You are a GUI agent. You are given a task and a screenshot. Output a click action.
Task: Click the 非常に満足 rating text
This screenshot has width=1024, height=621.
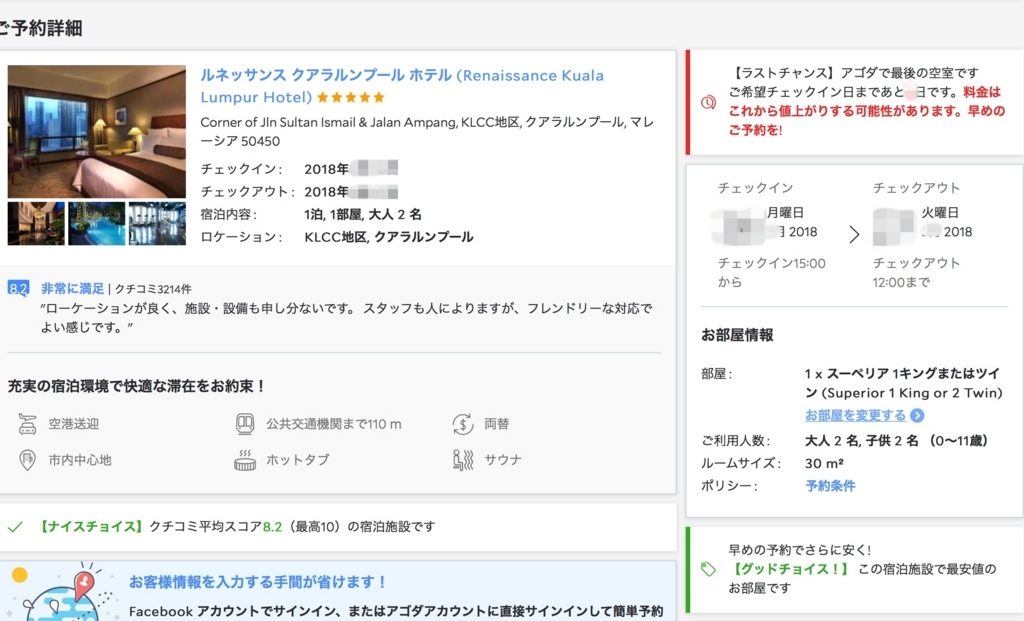pyautogui.click(x=72, y=288)
